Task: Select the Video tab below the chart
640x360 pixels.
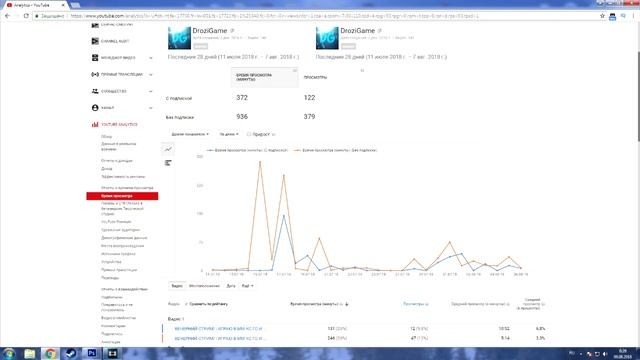Action: [177, 286]
